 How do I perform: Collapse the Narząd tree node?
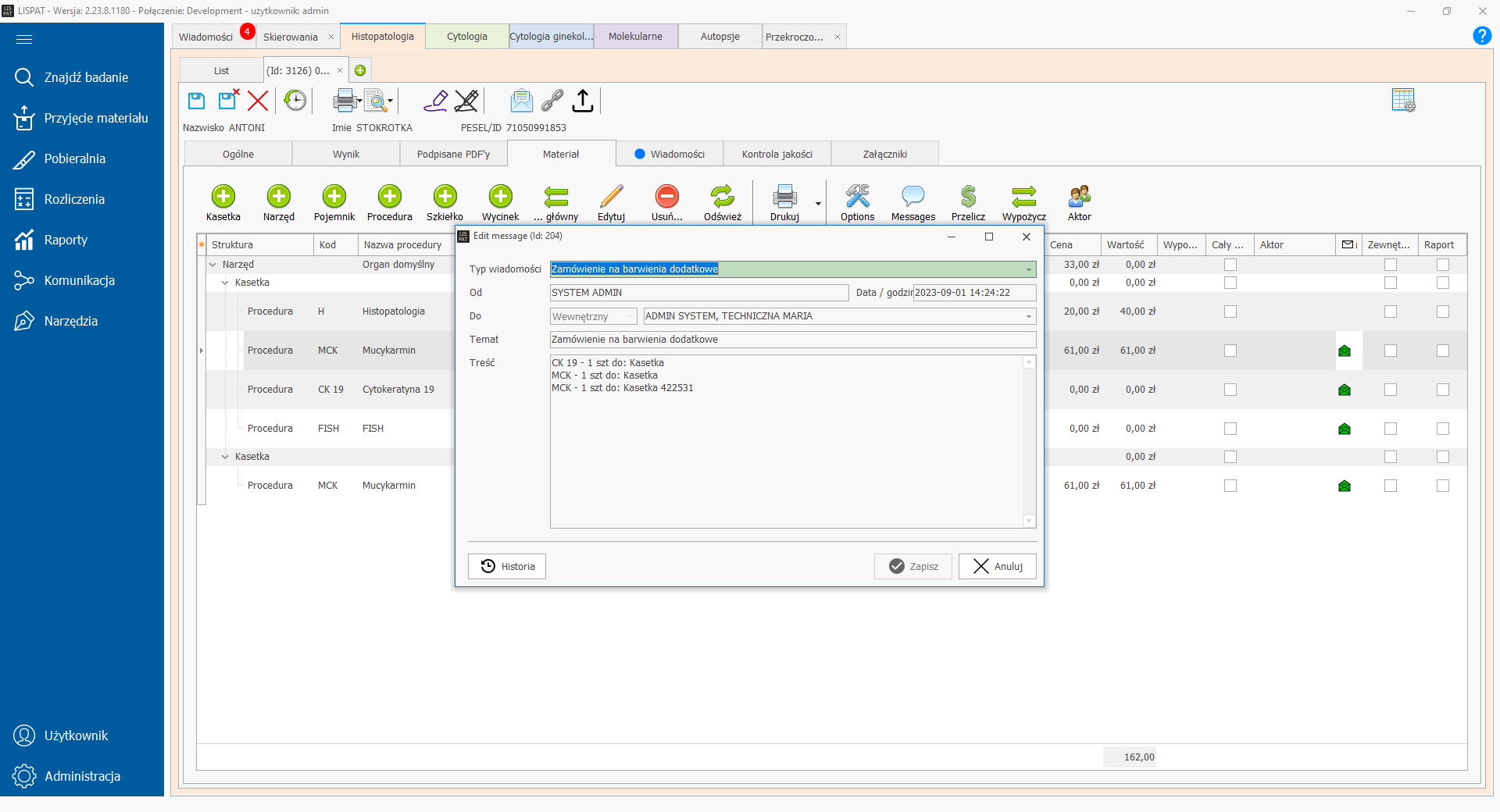click(212, 265)
